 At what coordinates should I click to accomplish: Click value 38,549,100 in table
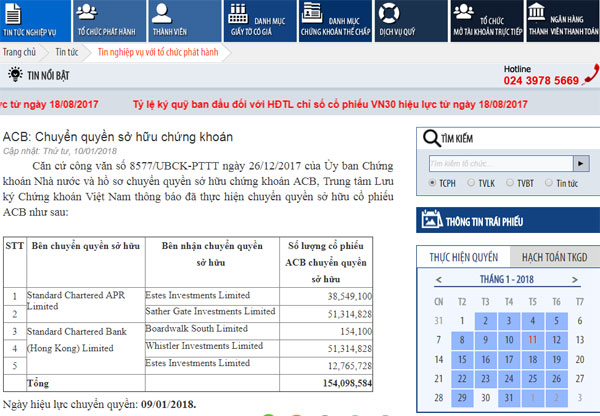(350, 296)
